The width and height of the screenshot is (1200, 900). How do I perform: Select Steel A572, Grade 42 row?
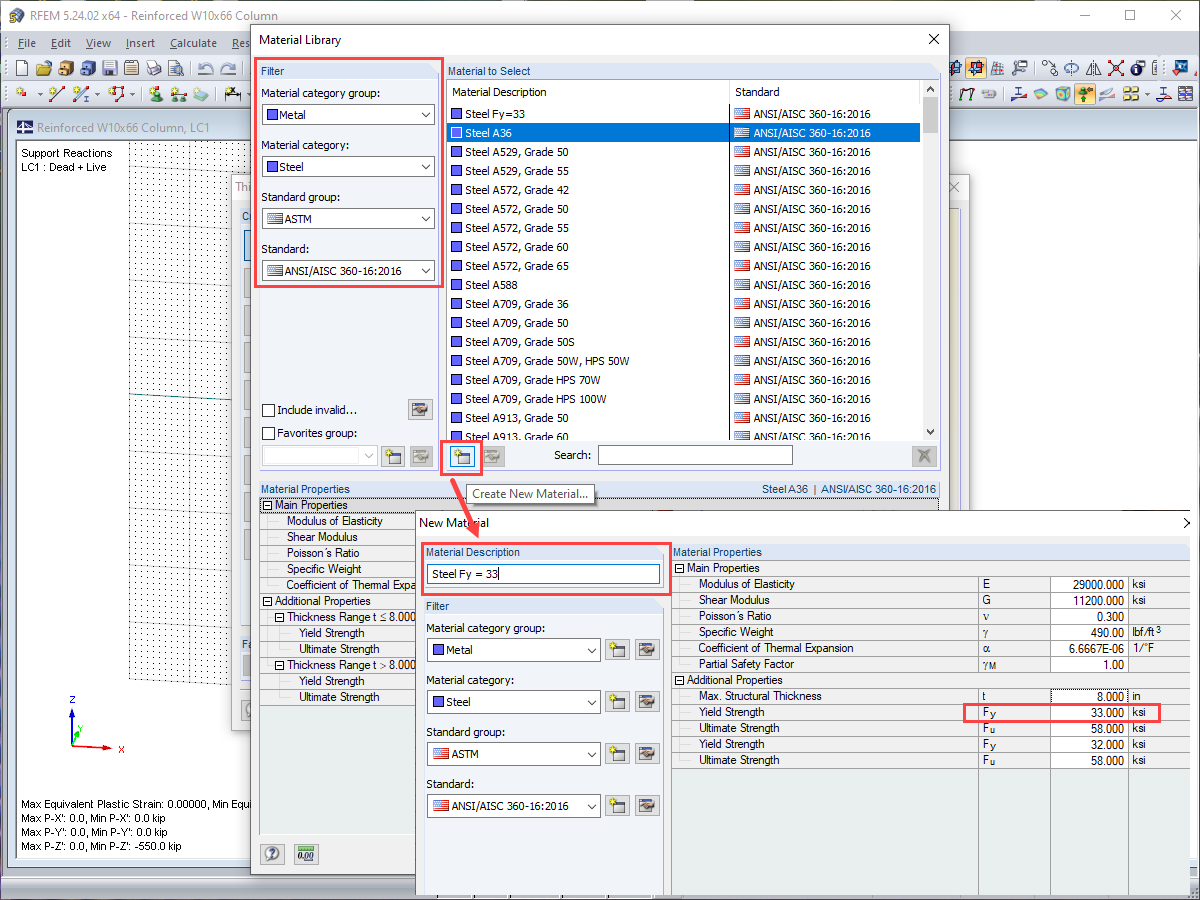coord(684,190)
